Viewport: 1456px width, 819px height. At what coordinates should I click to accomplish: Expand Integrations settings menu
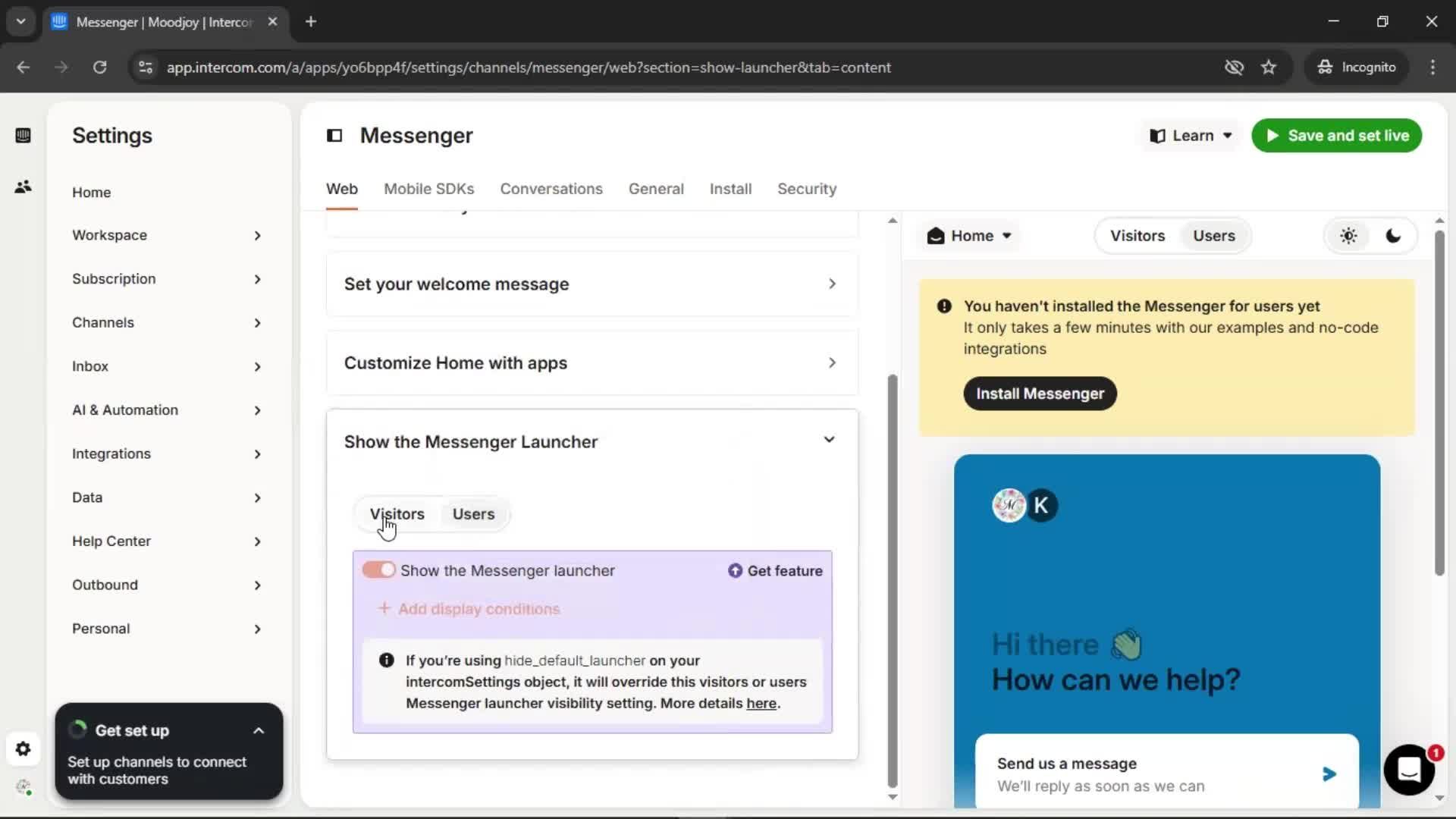[167, 453]
